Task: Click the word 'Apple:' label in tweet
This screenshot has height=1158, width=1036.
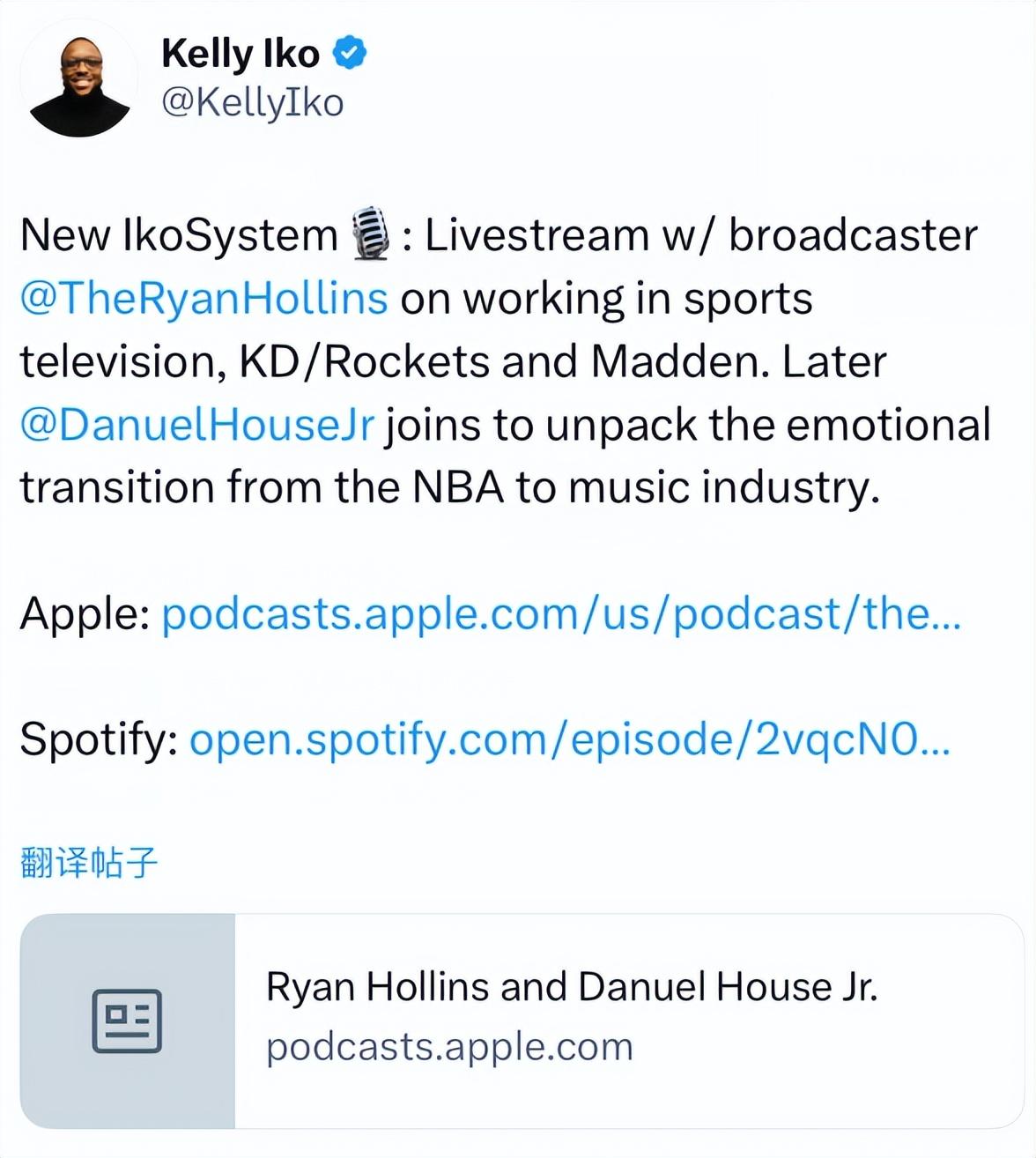Action: pyautogui.click(x=85, y=613)
